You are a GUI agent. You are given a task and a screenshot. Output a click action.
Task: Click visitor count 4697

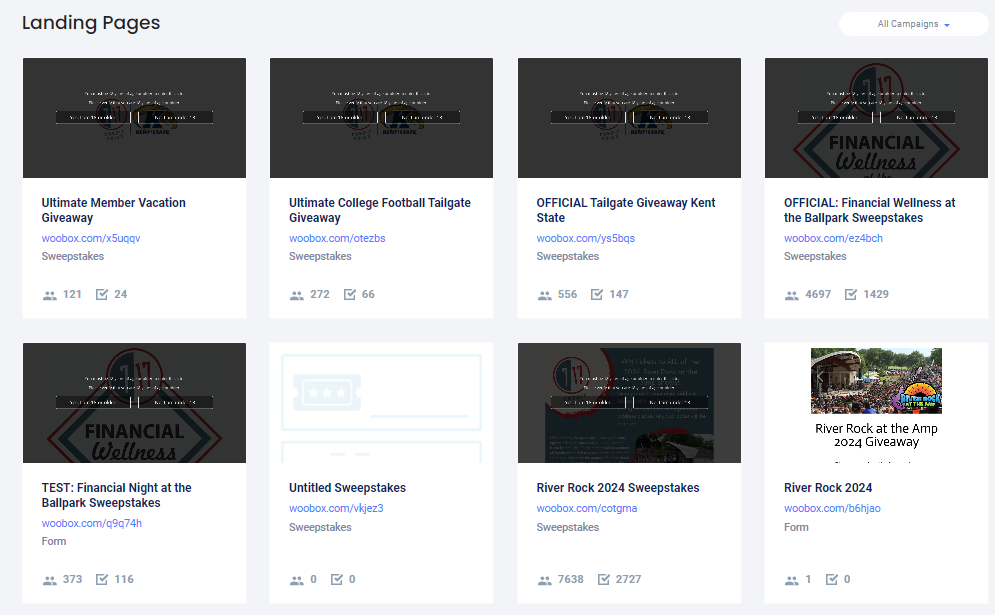coord(818,294)
